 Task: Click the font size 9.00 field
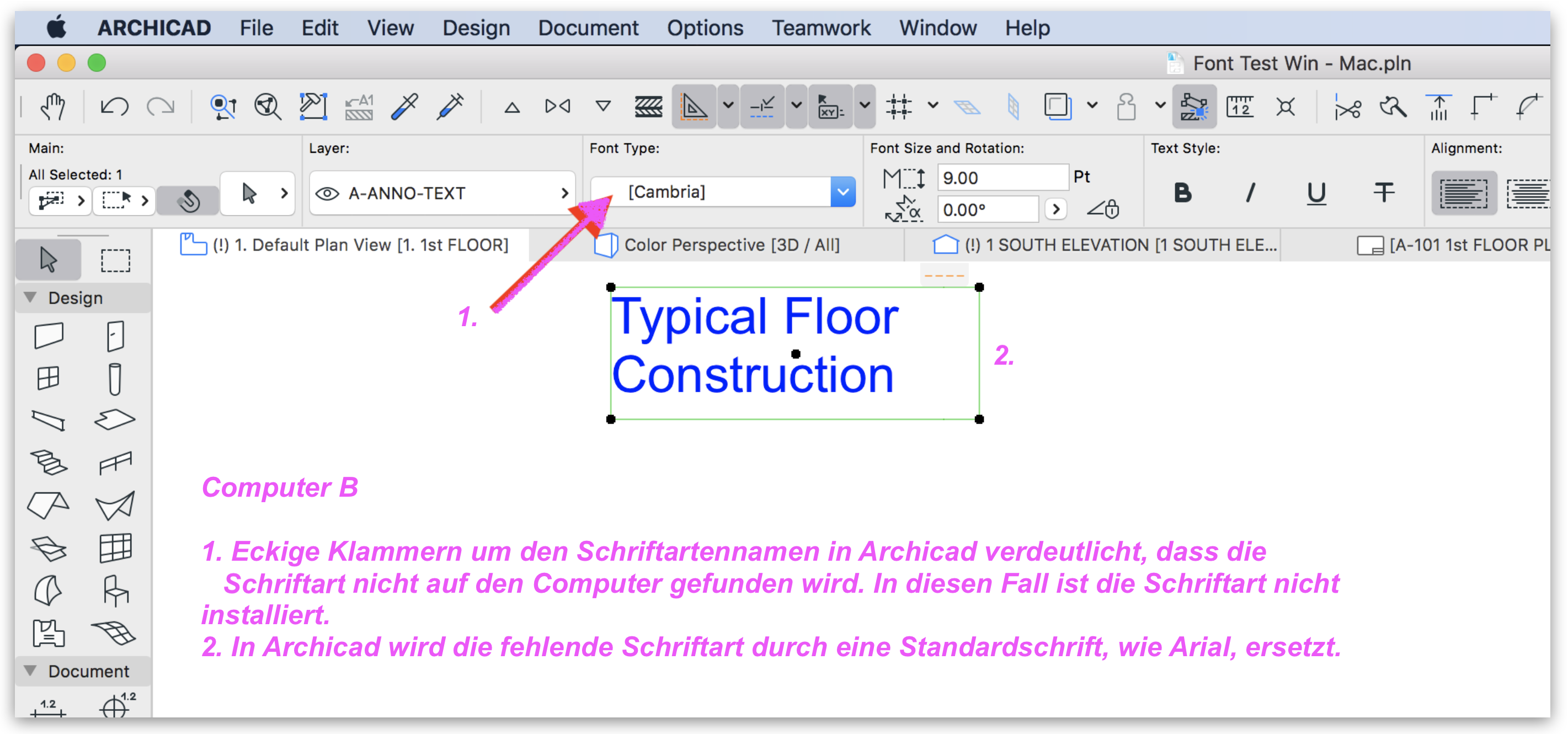tap(1002, 178)
